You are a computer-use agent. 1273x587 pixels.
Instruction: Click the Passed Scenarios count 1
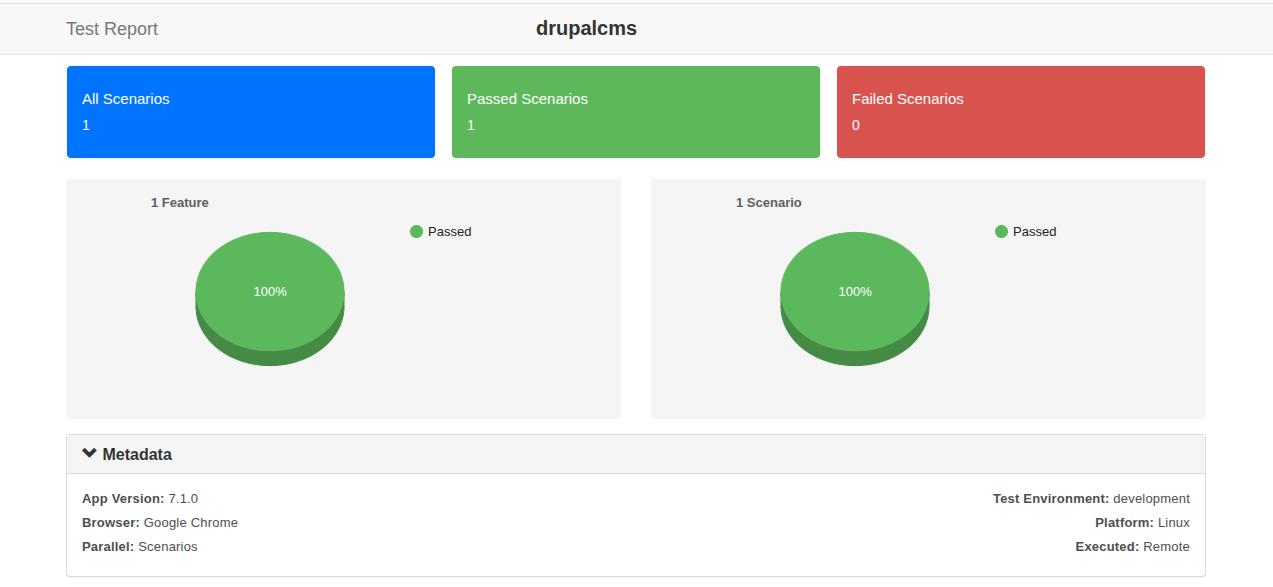(x=471, y=125)
